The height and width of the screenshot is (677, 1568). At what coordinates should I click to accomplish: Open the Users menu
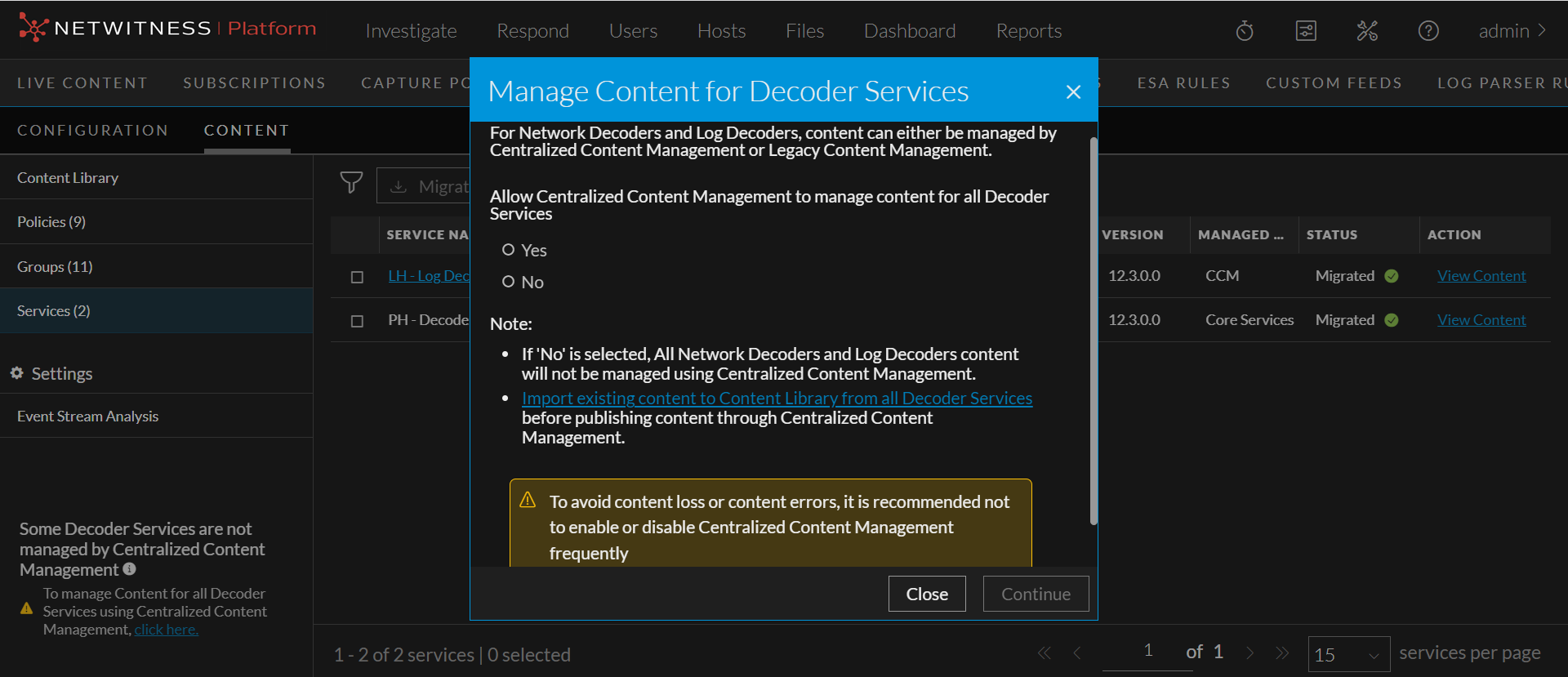coord(633,31)
